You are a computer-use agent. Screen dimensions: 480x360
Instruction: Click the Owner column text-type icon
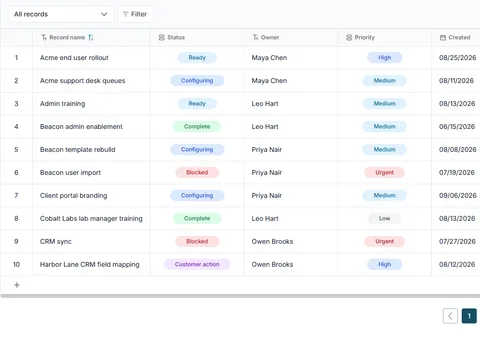255,37
